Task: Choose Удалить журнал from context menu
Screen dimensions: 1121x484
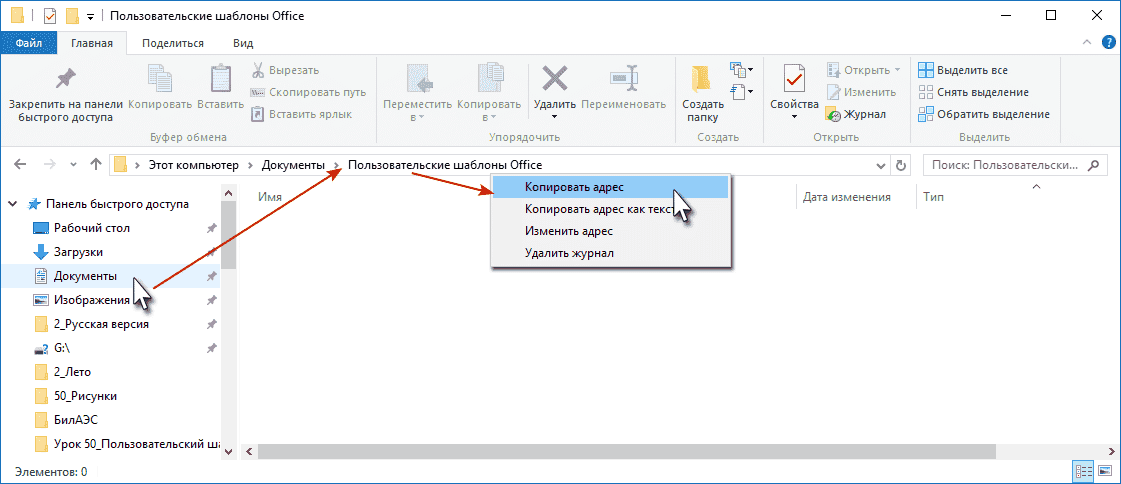Action: [x=610, y=253]
